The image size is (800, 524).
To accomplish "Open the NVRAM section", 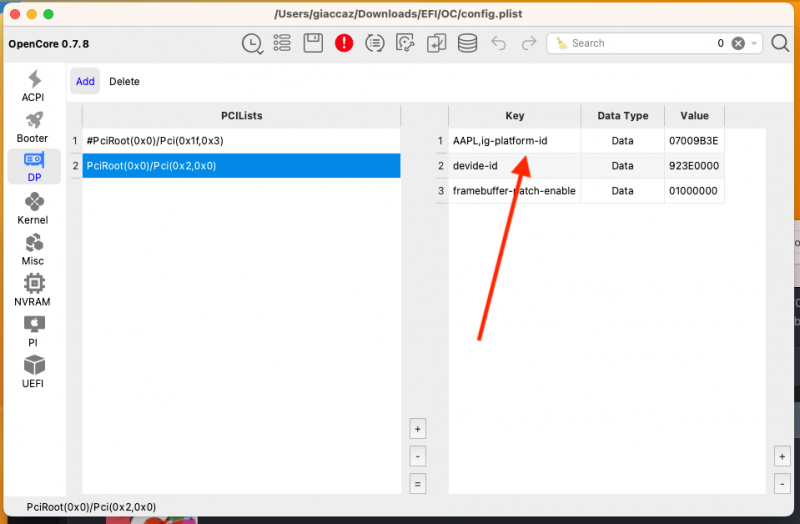I will click(x=33, y=290).
